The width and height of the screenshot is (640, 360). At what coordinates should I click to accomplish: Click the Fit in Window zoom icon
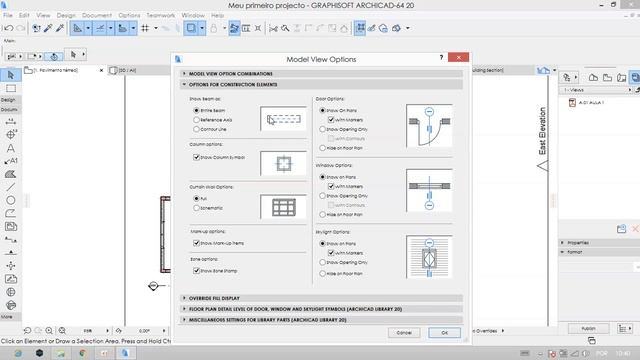click(x=62, y=331)
